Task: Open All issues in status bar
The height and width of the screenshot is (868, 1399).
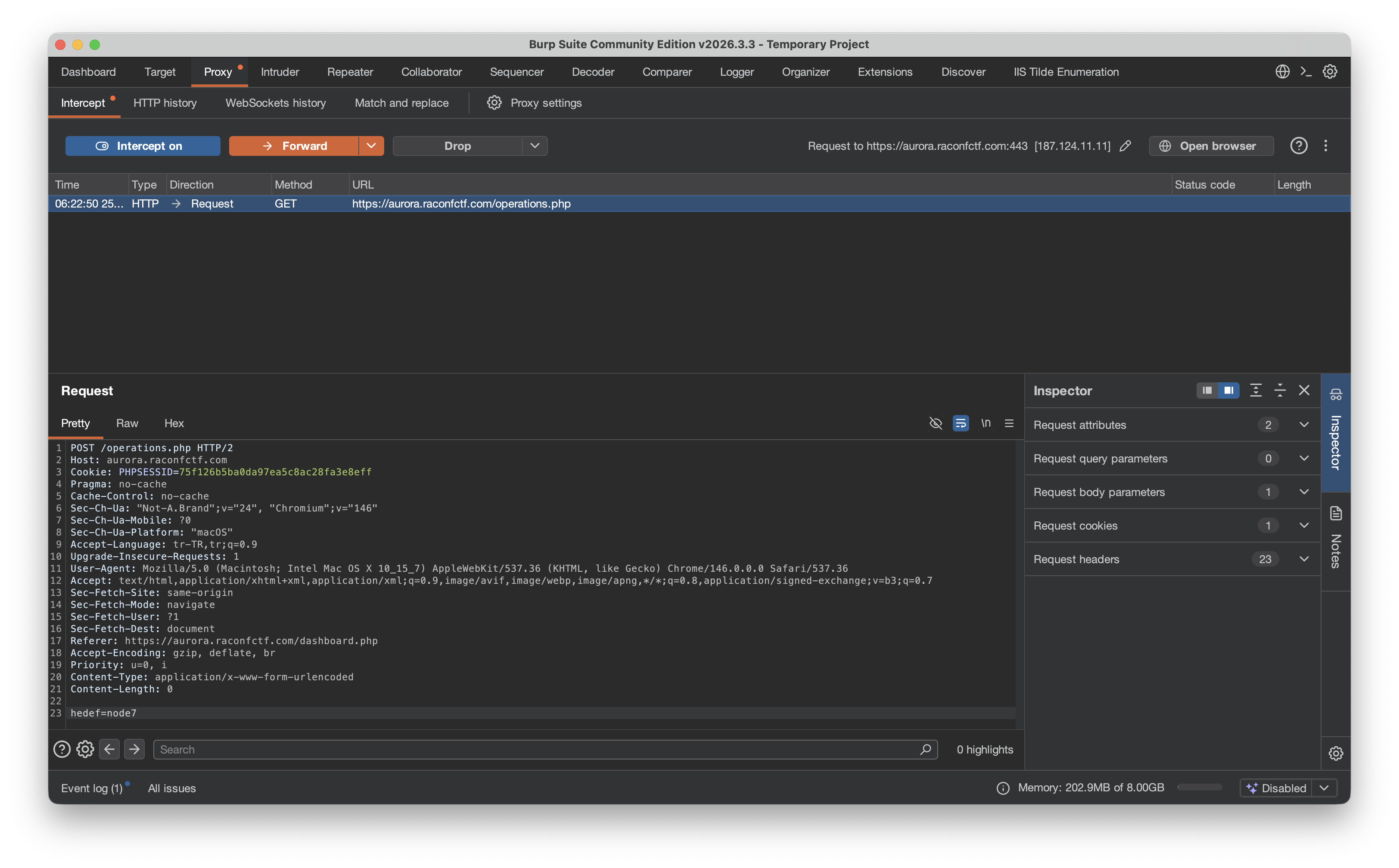Action: tap(172, 788)
